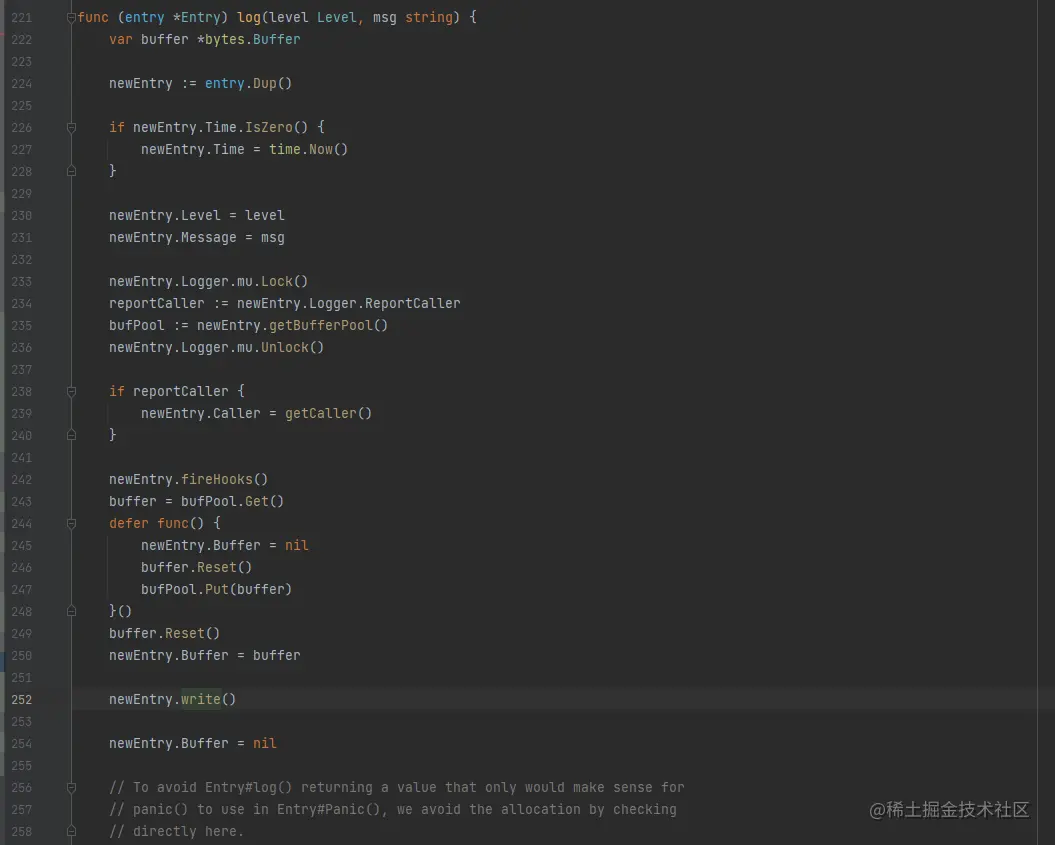This screenshot has width=1055, height=845.
Task: Click the IsZero() method call
Action: (276, 127)
